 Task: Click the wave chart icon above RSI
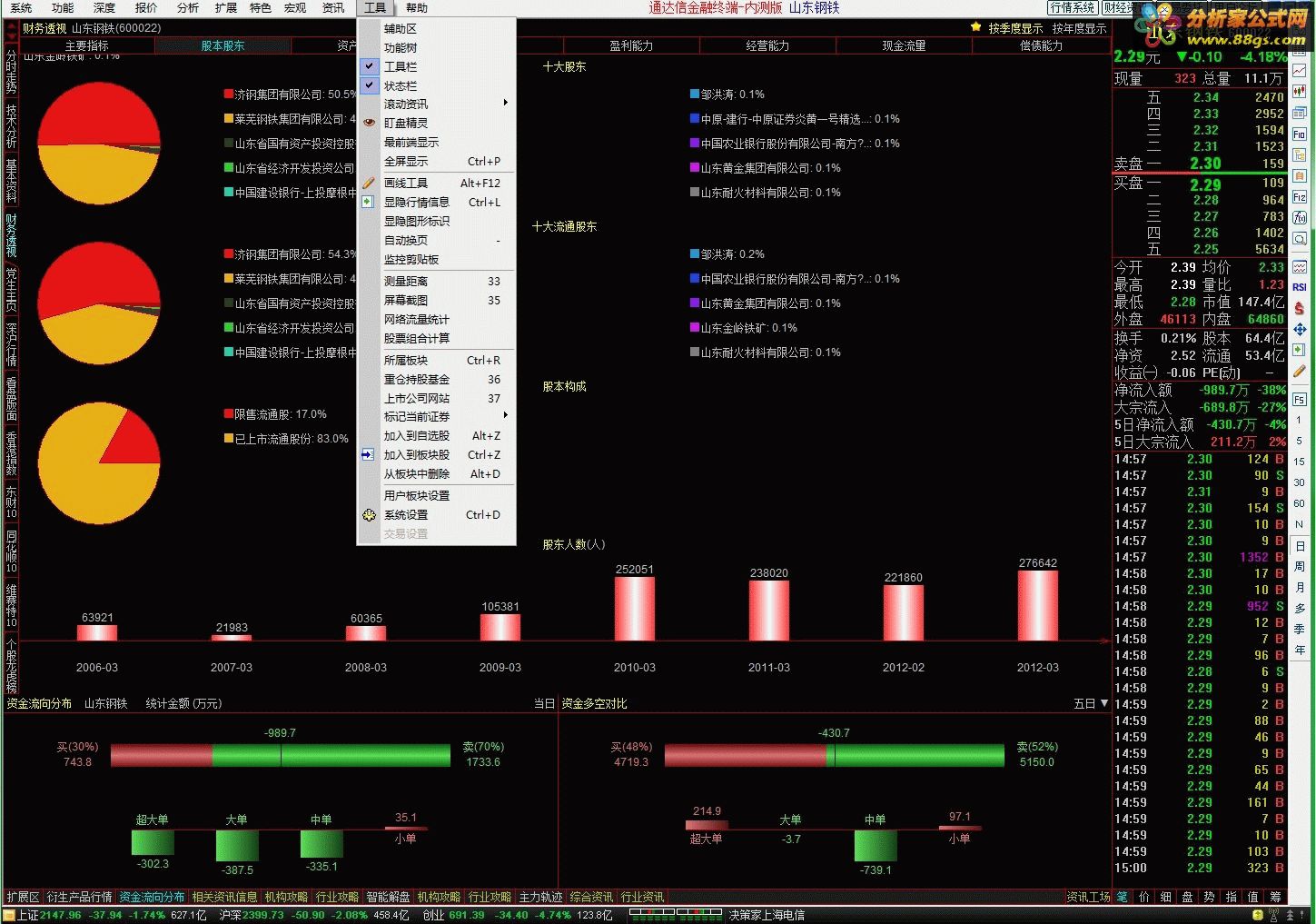(1300, 267)
